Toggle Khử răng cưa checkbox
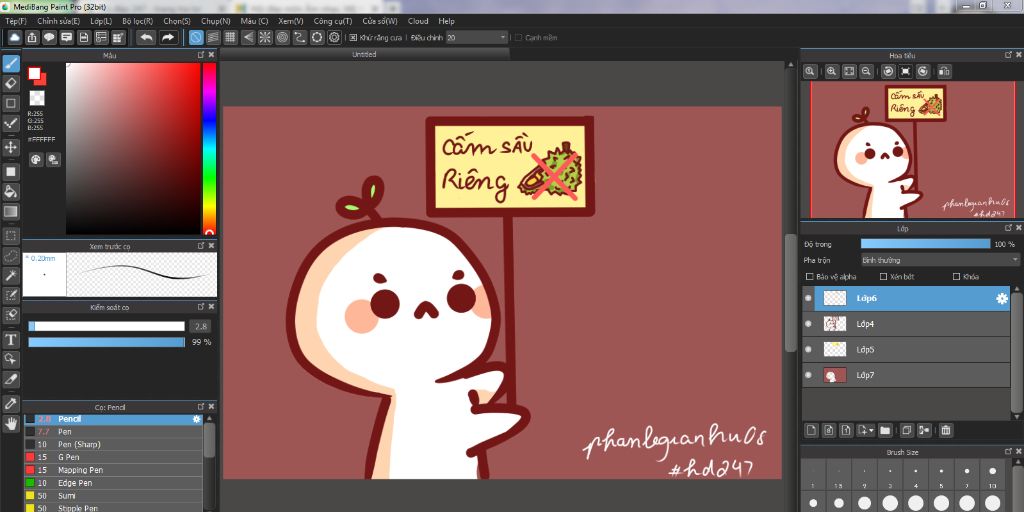Image resolution: width=1024 pixels, height=512 pixels. 353,38
